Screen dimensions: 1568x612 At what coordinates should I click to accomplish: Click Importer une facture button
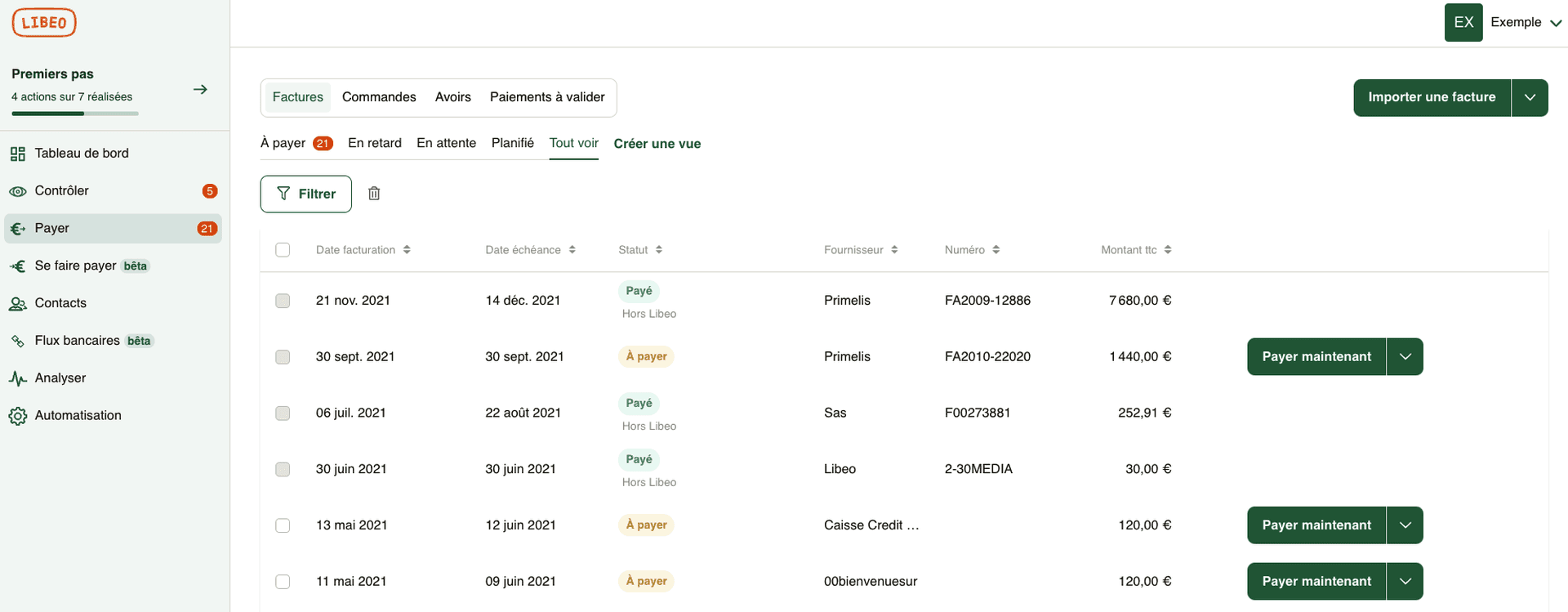coord(1432,98)
